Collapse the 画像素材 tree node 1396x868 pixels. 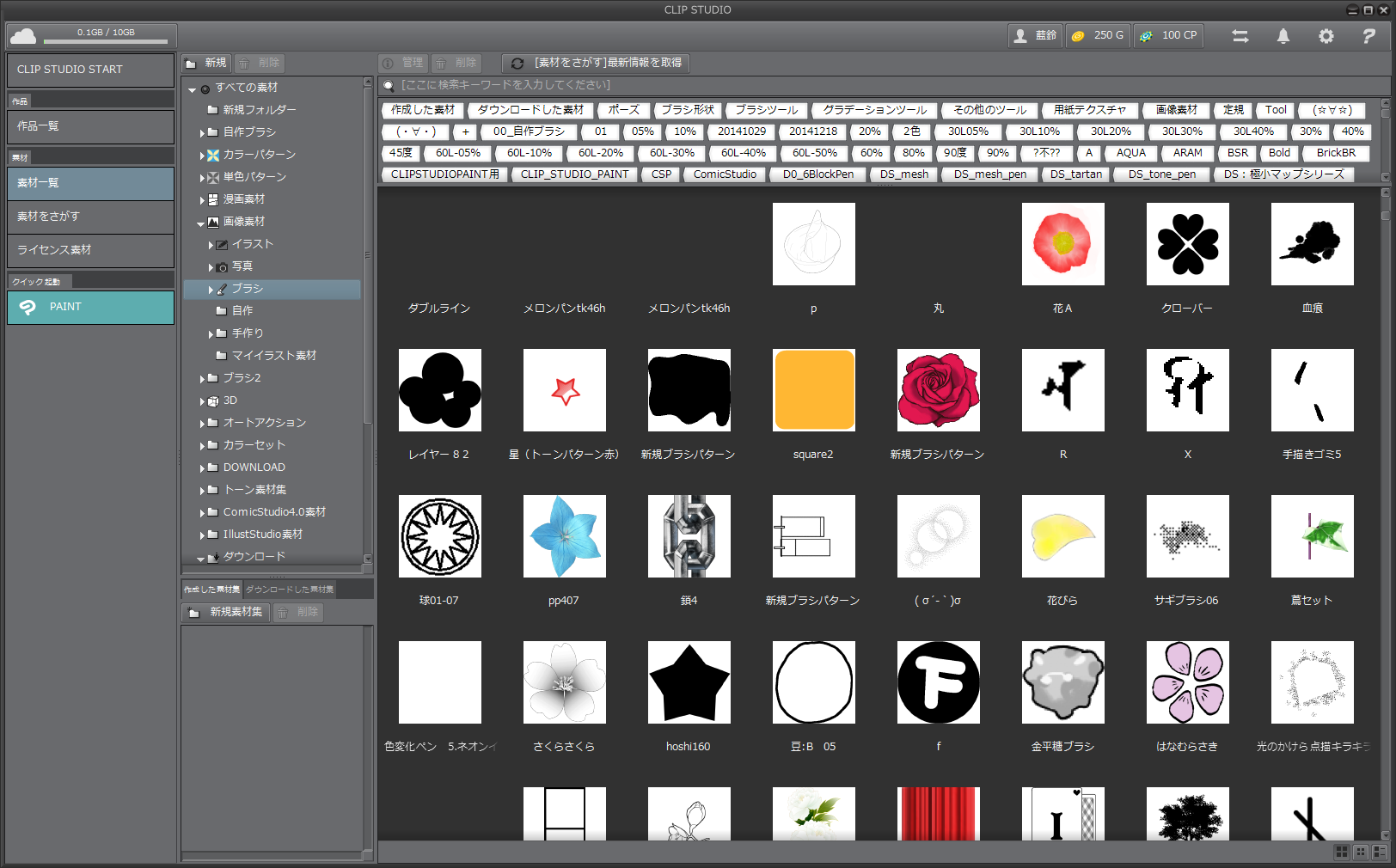point(201,223)
